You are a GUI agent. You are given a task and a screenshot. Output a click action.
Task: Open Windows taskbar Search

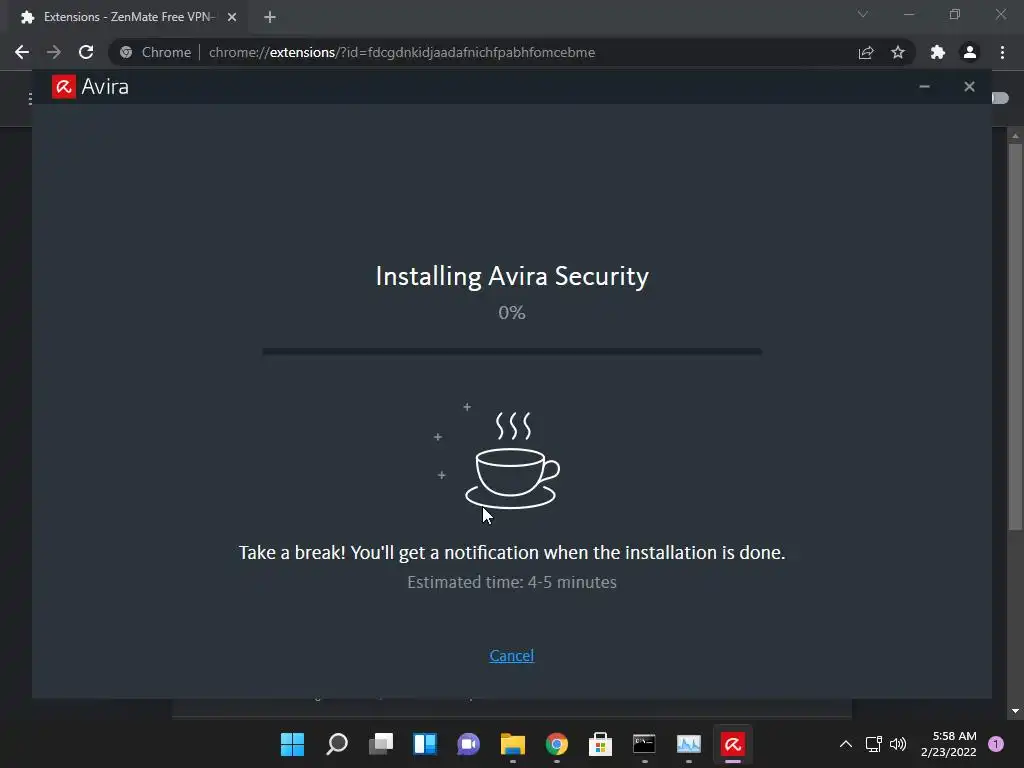pos(337,744)
